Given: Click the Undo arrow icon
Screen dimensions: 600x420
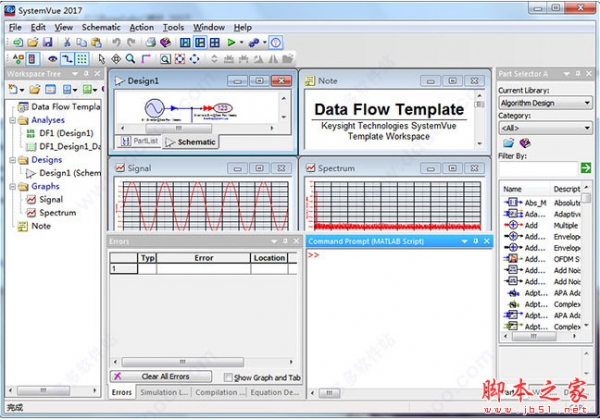Looking at the screenshot, I should point(116,42).
